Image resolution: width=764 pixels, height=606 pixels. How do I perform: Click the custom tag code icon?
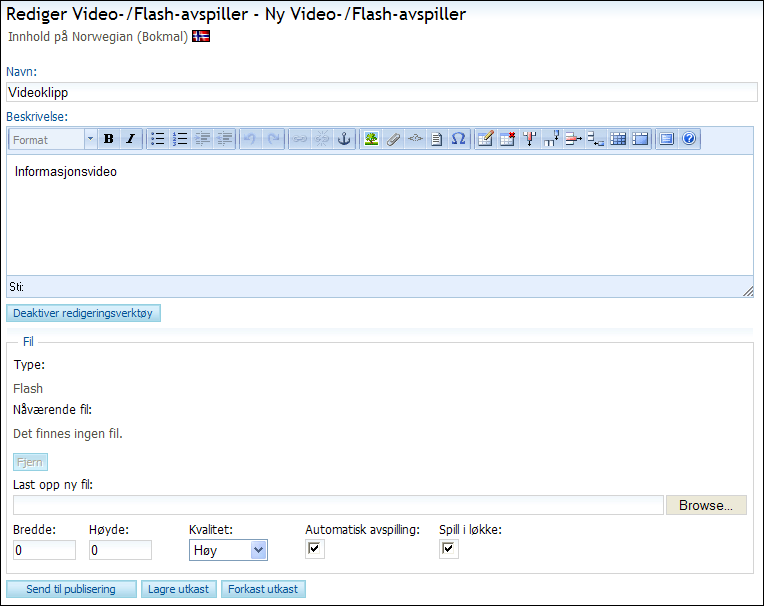click(415, 139)
